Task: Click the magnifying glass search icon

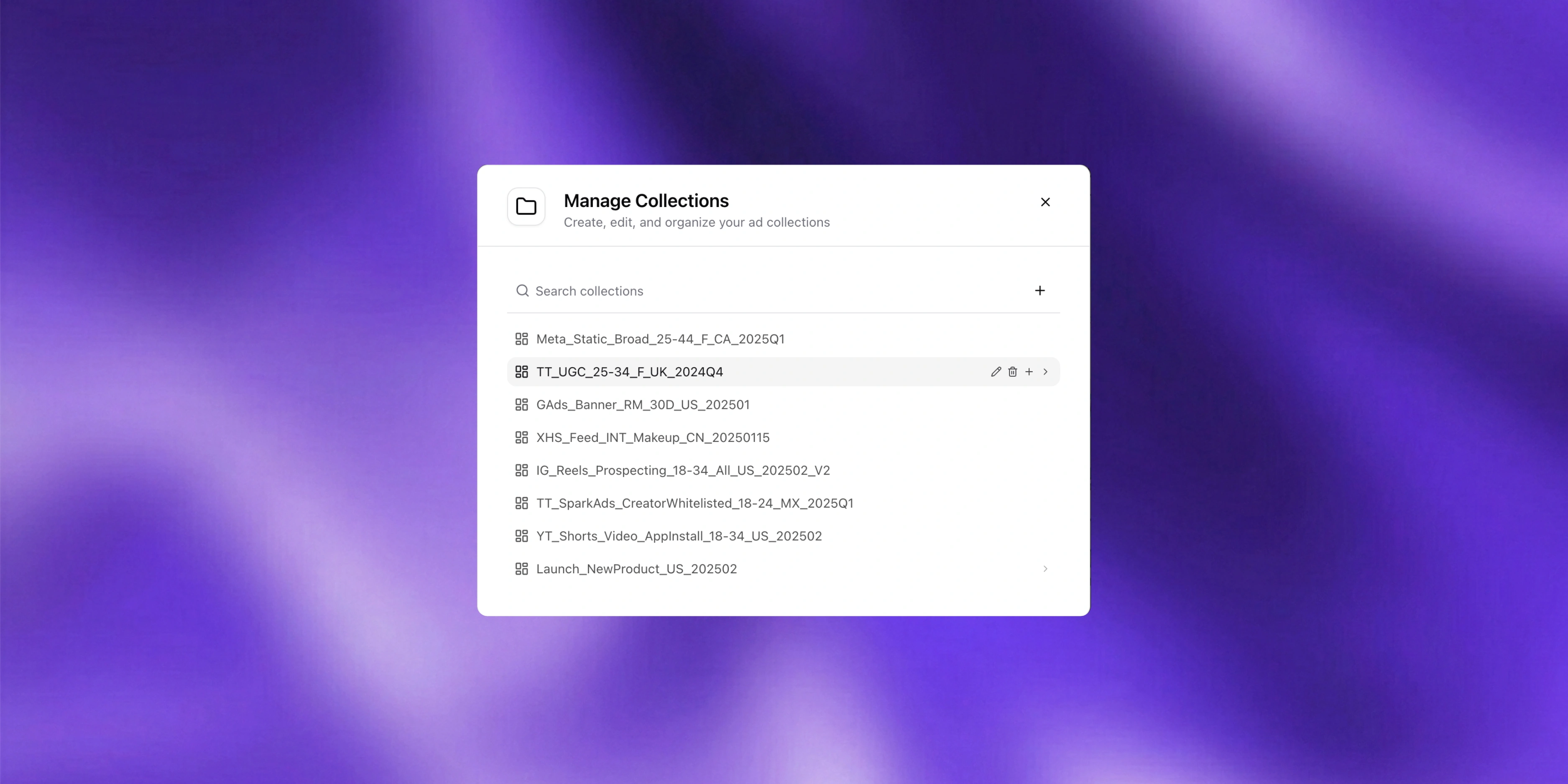Action: (x=522, y=290)
